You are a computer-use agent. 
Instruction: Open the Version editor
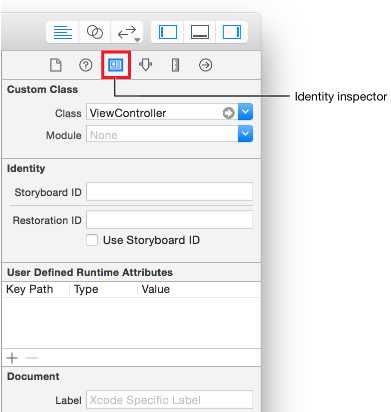(x=127, y=32)
